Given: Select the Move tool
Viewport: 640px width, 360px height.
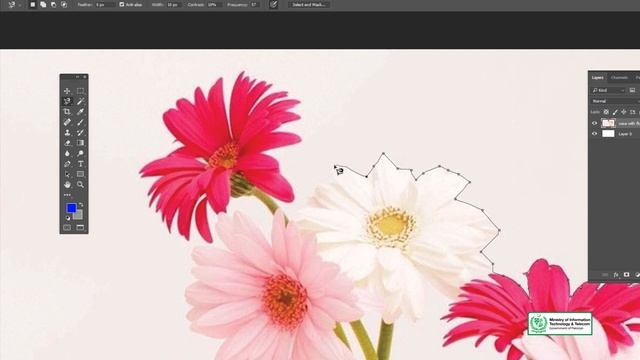Looking at the screenshot, I should [x=67, y=91].
